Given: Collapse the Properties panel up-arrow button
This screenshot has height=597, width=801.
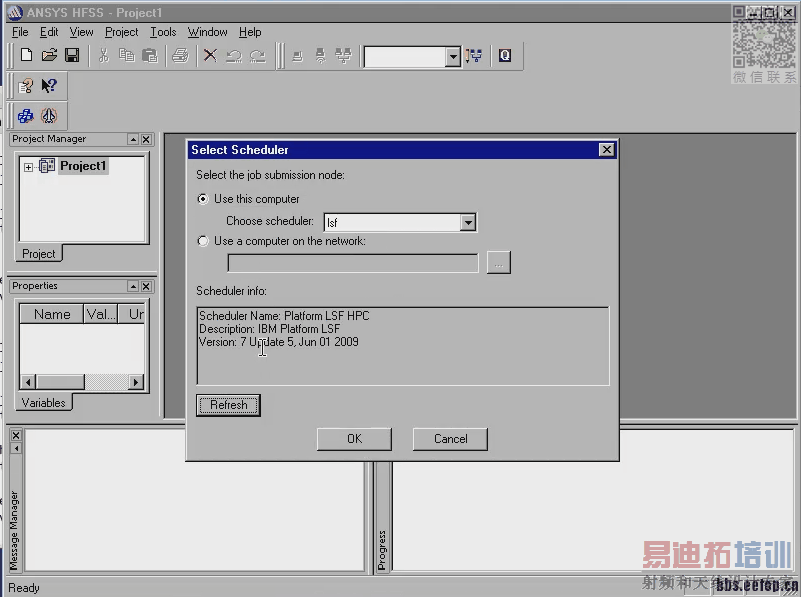Looking at the screenshot, I should pos(133,286).
